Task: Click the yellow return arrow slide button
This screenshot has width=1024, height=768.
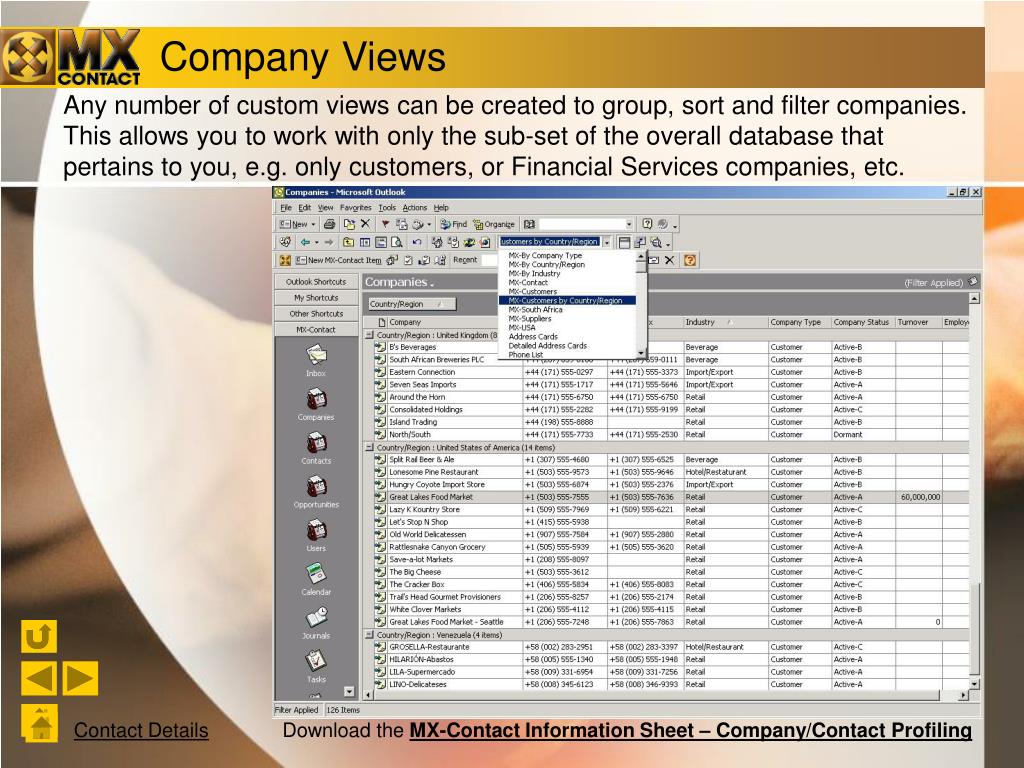Action: click(39, 636)
